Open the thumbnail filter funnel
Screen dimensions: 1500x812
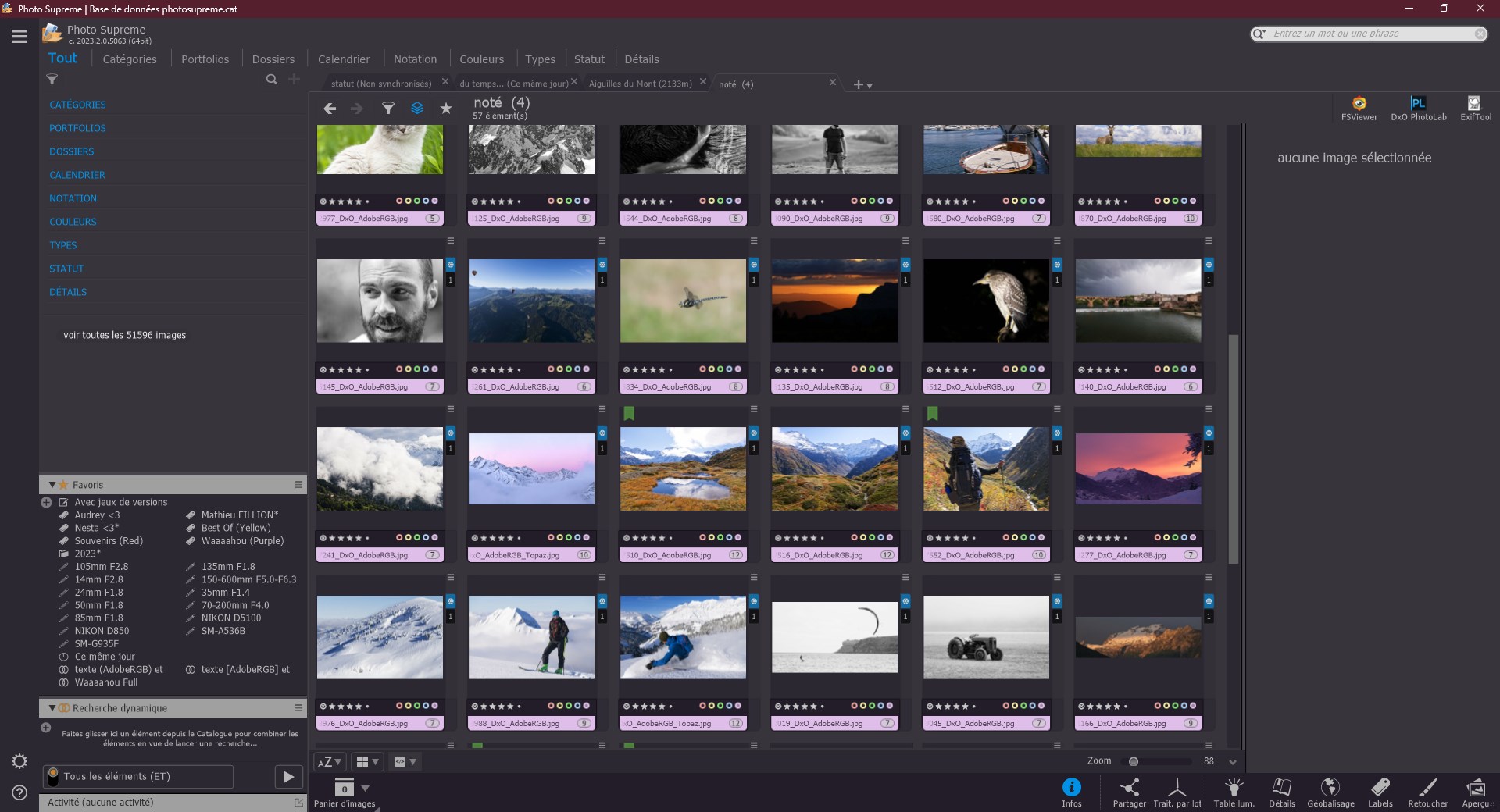(x=387, y=109)
